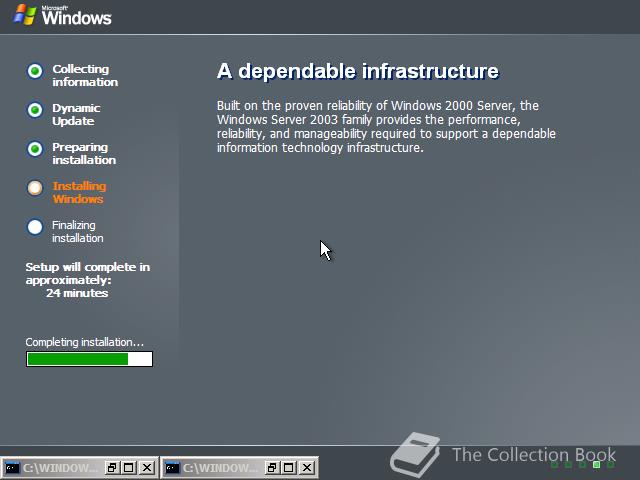This screenshot has width=640, height=480.
Task: Click the 'Dynamic Update' step label
Action: tap(76, 115)
